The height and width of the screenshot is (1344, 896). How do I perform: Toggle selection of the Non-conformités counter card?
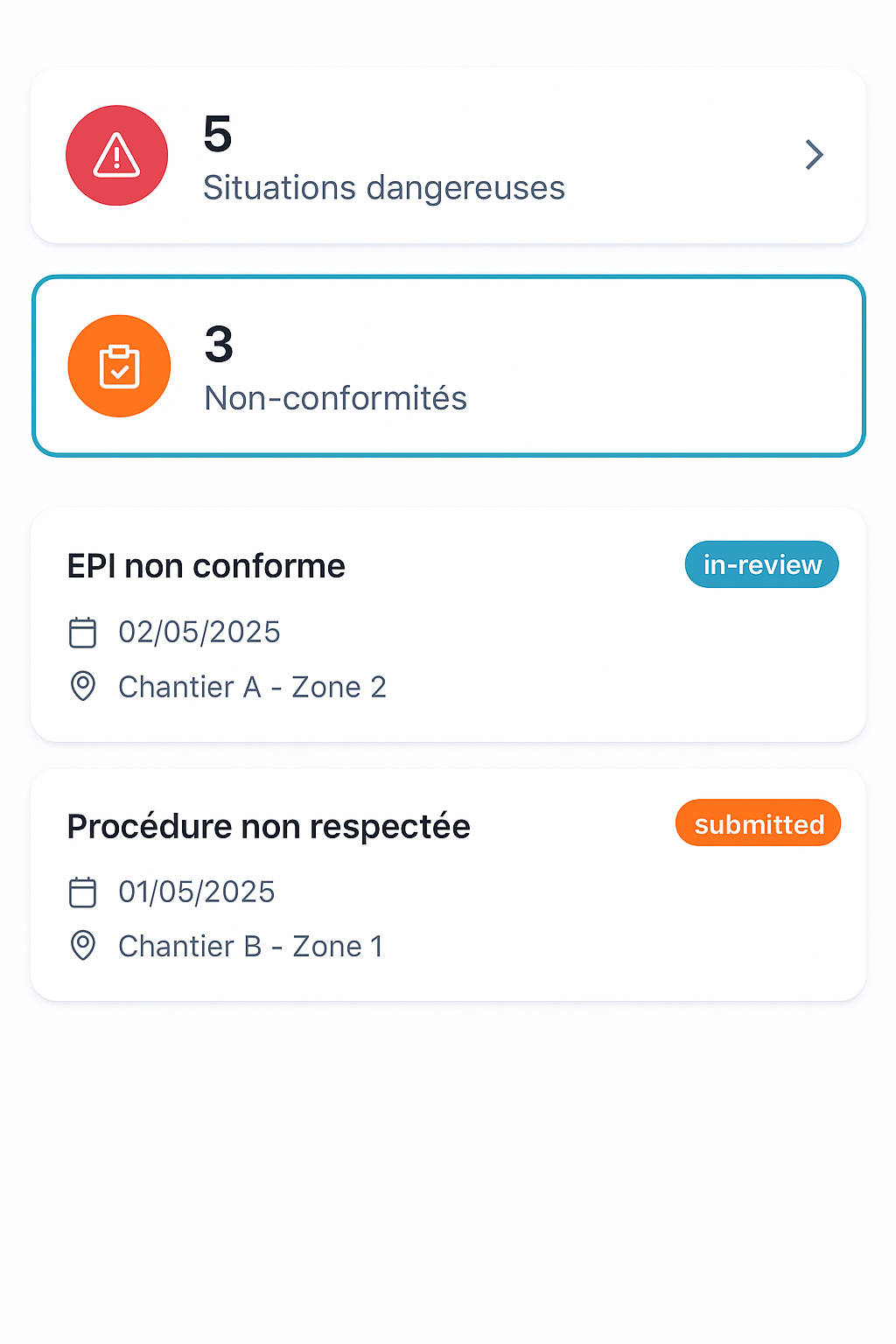click(448, 367)
